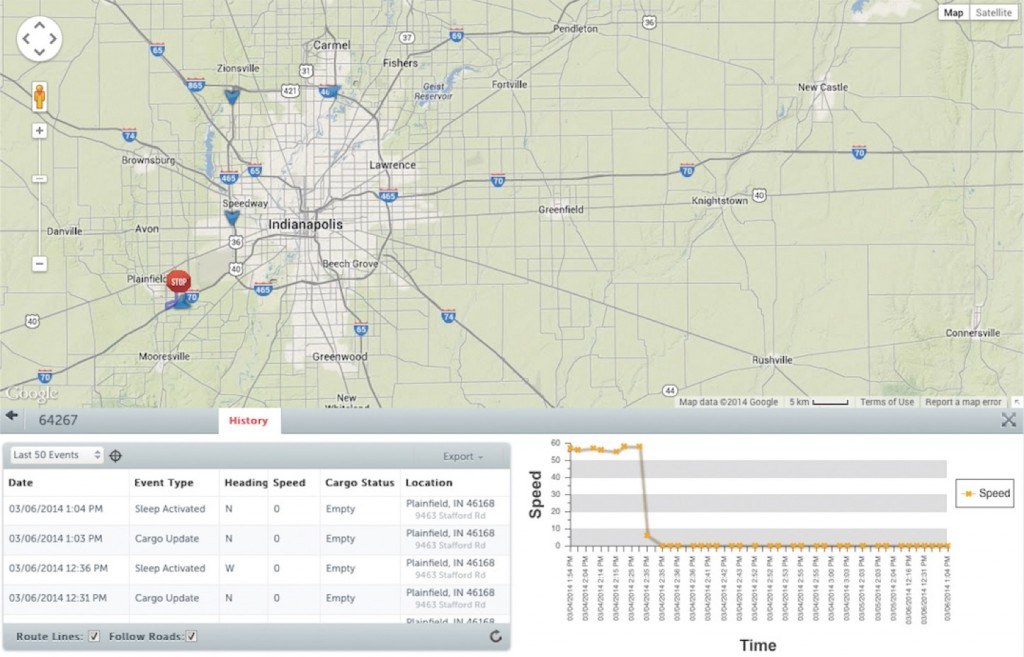Click the red STOP marker near Plainfield
Screen dimensions: 1024x657
coord(178,281)
